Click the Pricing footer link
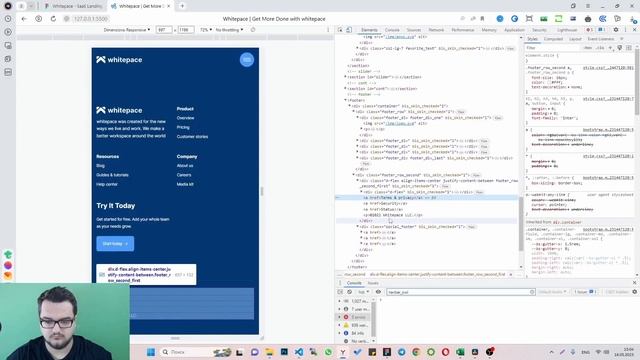 pyautogui.click(x=183, y=127)
